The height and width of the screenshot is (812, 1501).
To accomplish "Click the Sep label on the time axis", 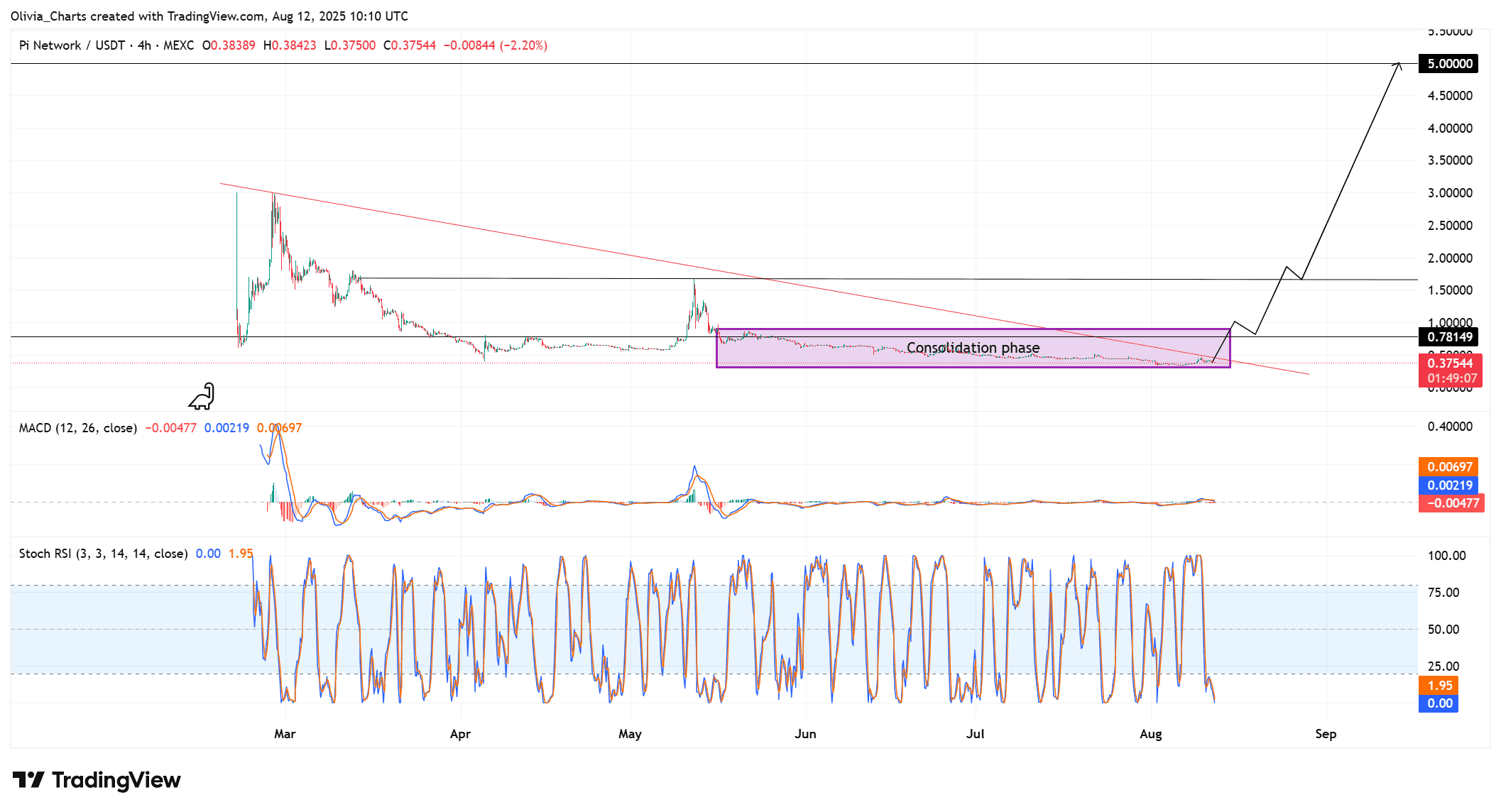I will 1326,734.
